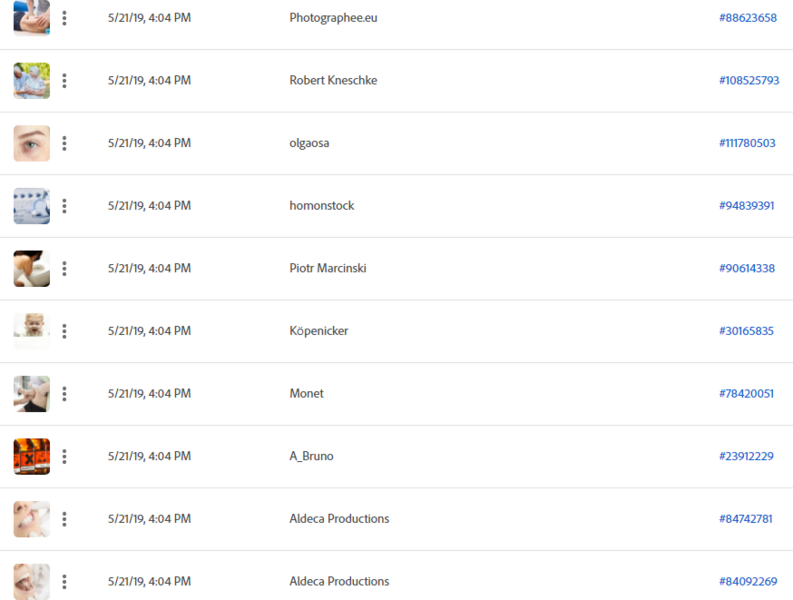Click asset ID #94839391
The width and height of the screenshot is (793, 600).
coord(746,206)
